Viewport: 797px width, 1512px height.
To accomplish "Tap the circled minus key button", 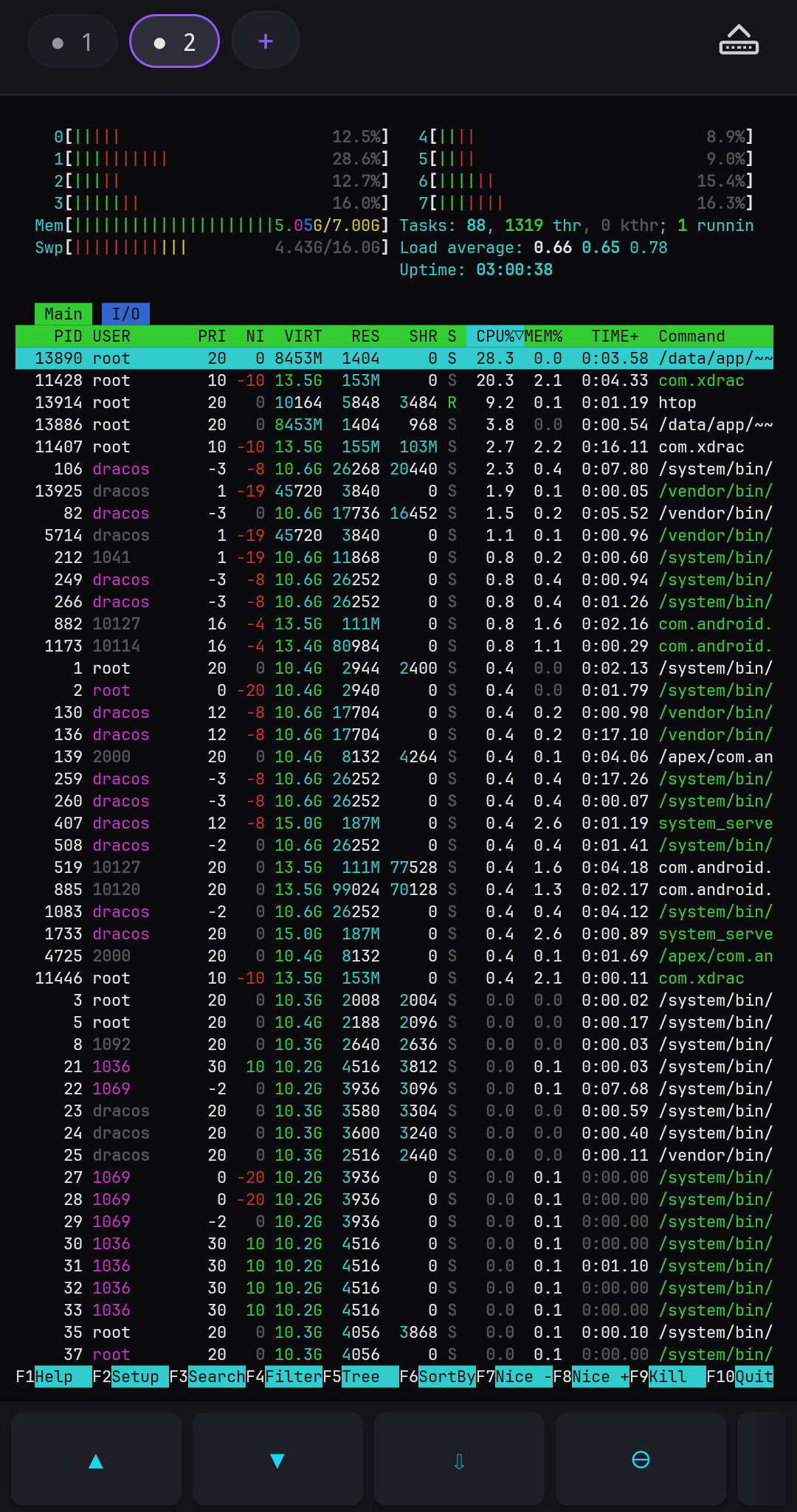I will click(641, 1460).
